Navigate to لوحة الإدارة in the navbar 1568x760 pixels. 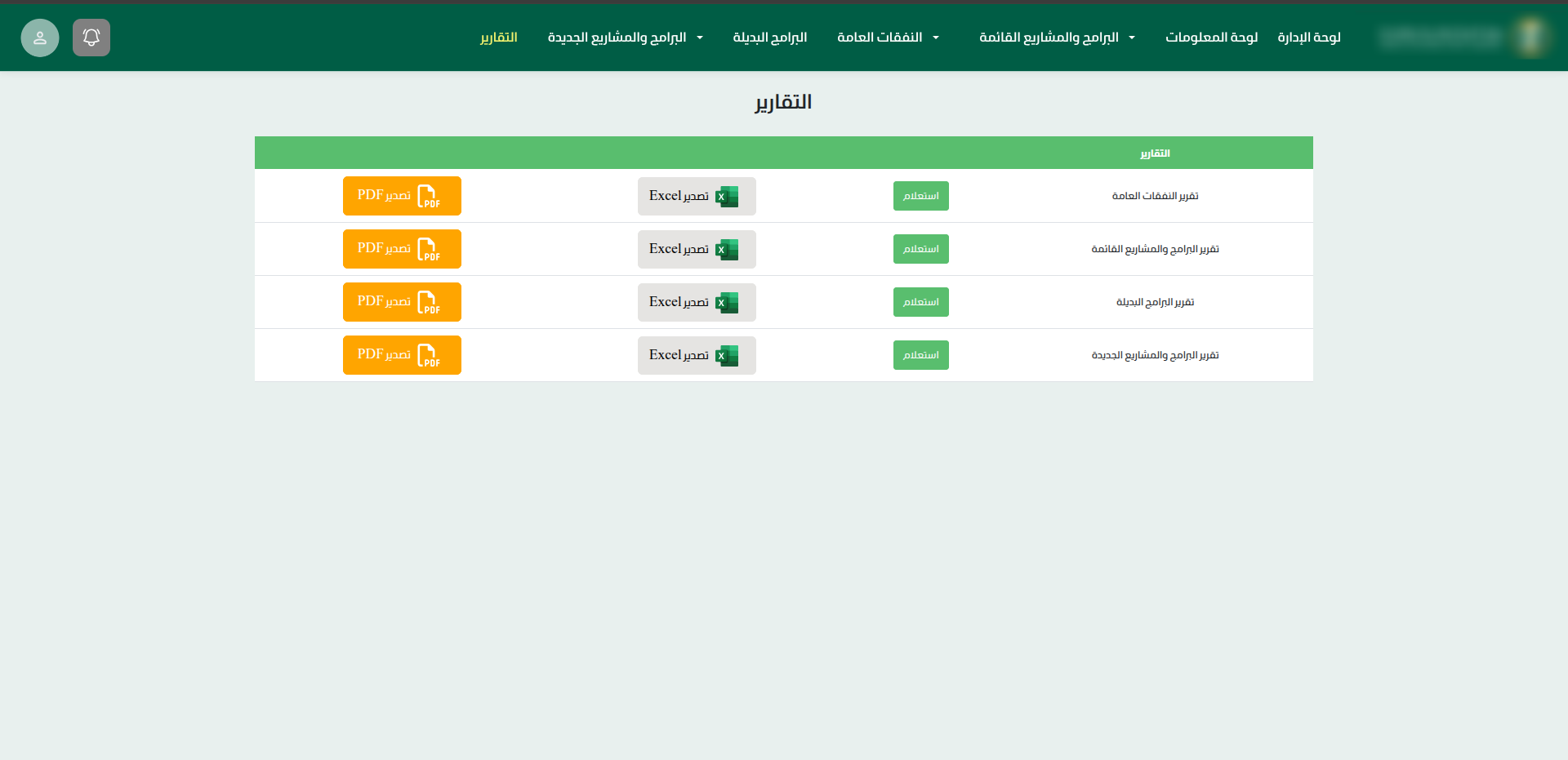[x=1309, y=38]
